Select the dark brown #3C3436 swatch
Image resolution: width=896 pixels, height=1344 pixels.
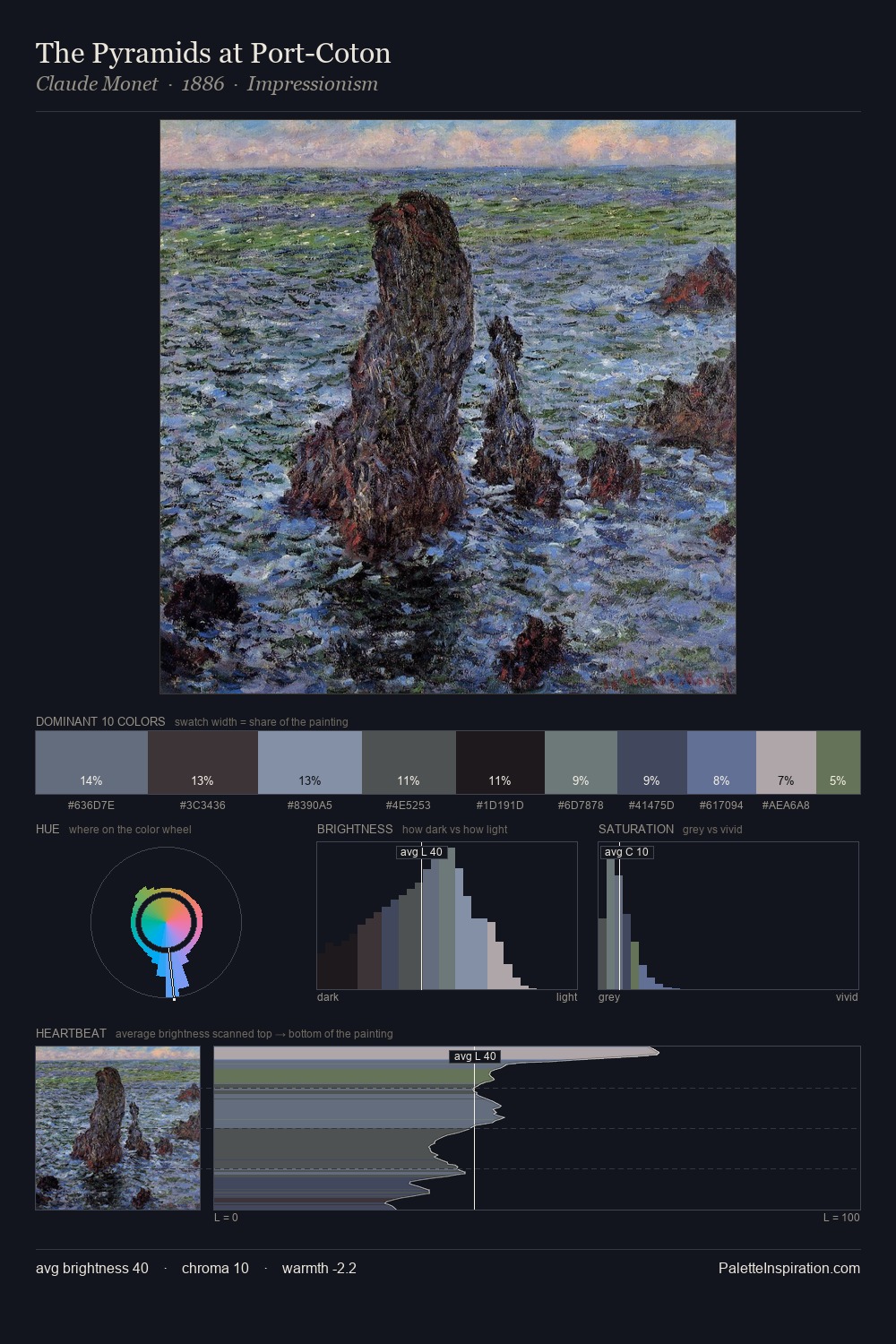(202, 762)
